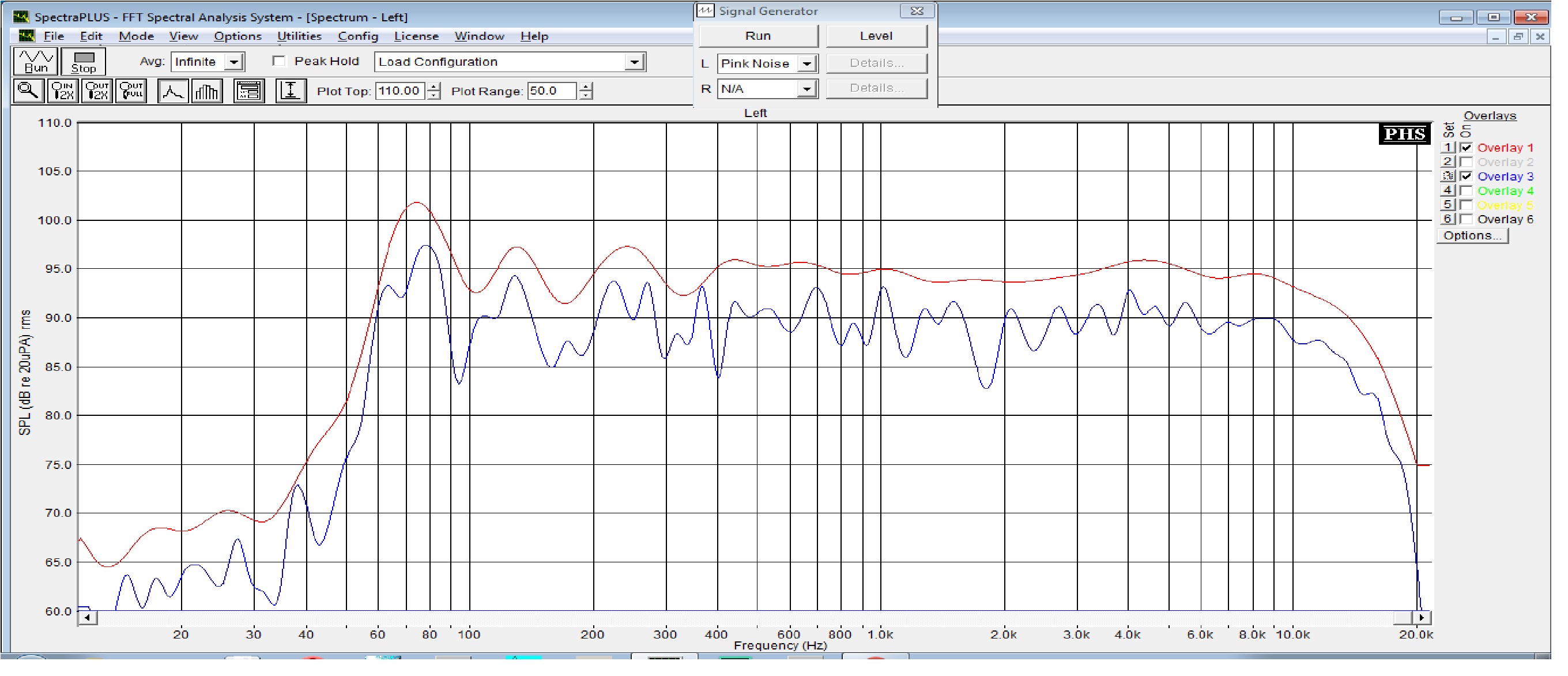Click the overlays Options button
1568x676 pixels.
[1472, 236]
